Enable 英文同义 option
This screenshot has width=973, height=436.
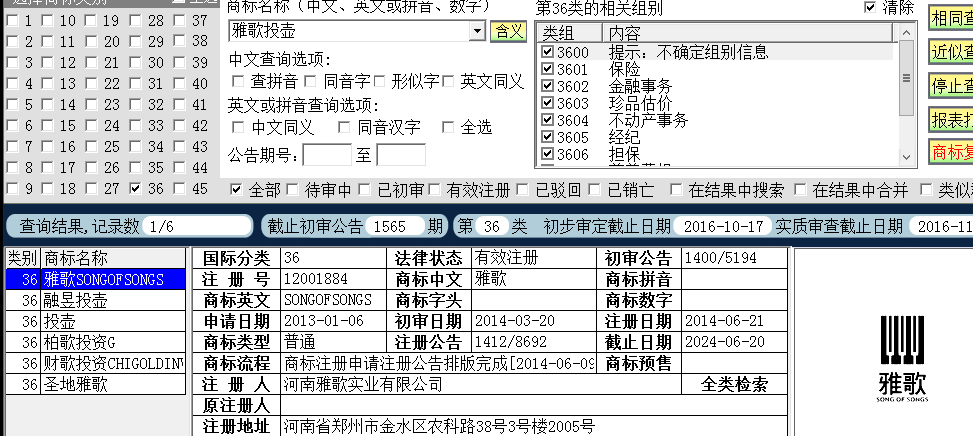(448, 81)
